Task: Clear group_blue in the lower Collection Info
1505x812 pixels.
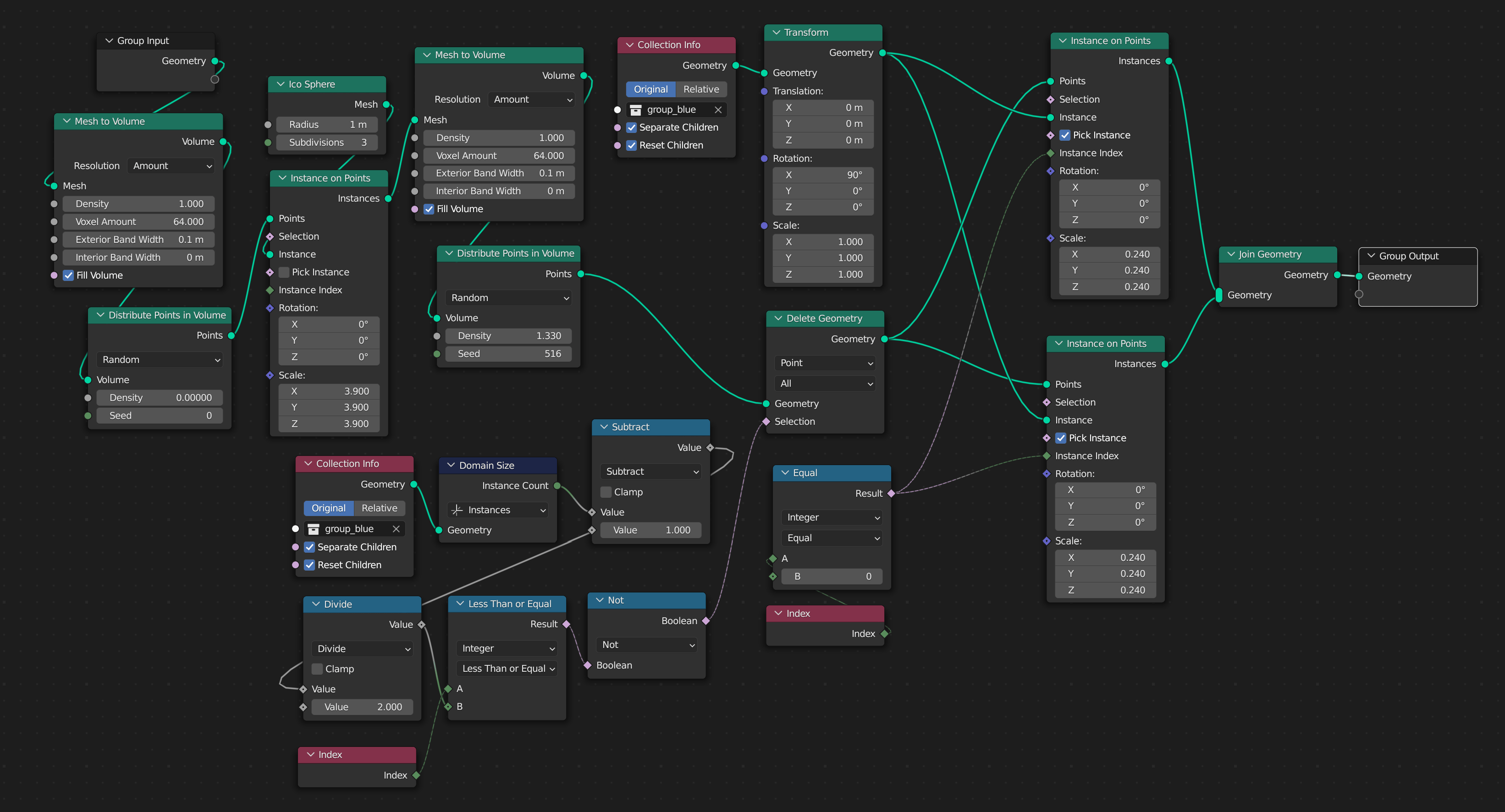Action: (396, 529)
